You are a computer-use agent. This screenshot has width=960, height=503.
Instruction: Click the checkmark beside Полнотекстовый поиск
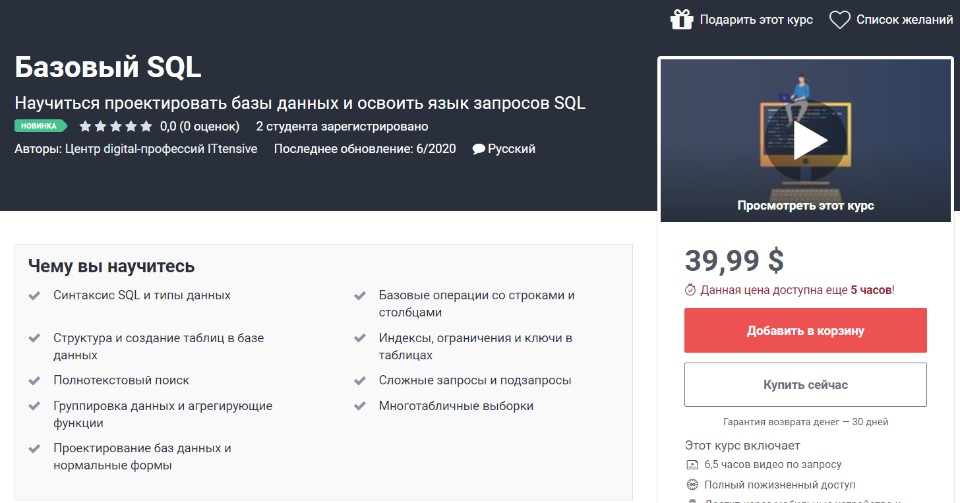(x=34, y=381)
